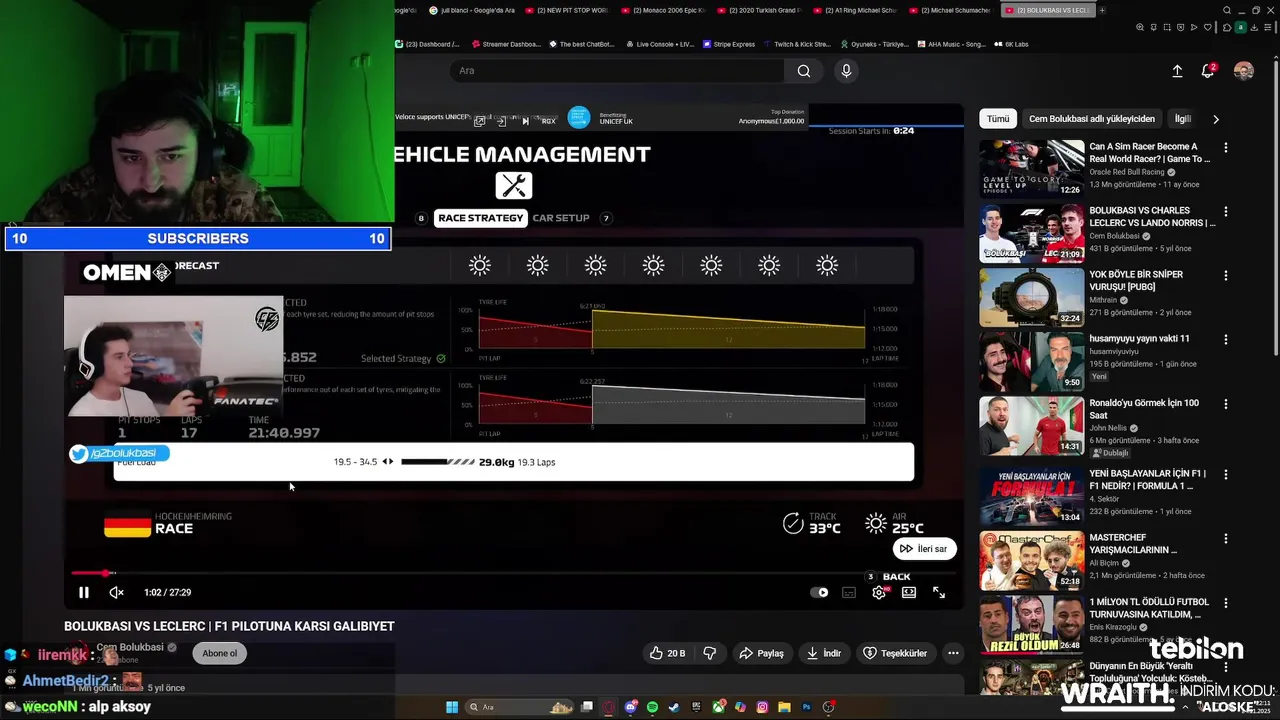Open options for YOK BÖYLE BİR SNİPER video
Viewport: 1280px width, 720px height.
tap(1226, 276)
